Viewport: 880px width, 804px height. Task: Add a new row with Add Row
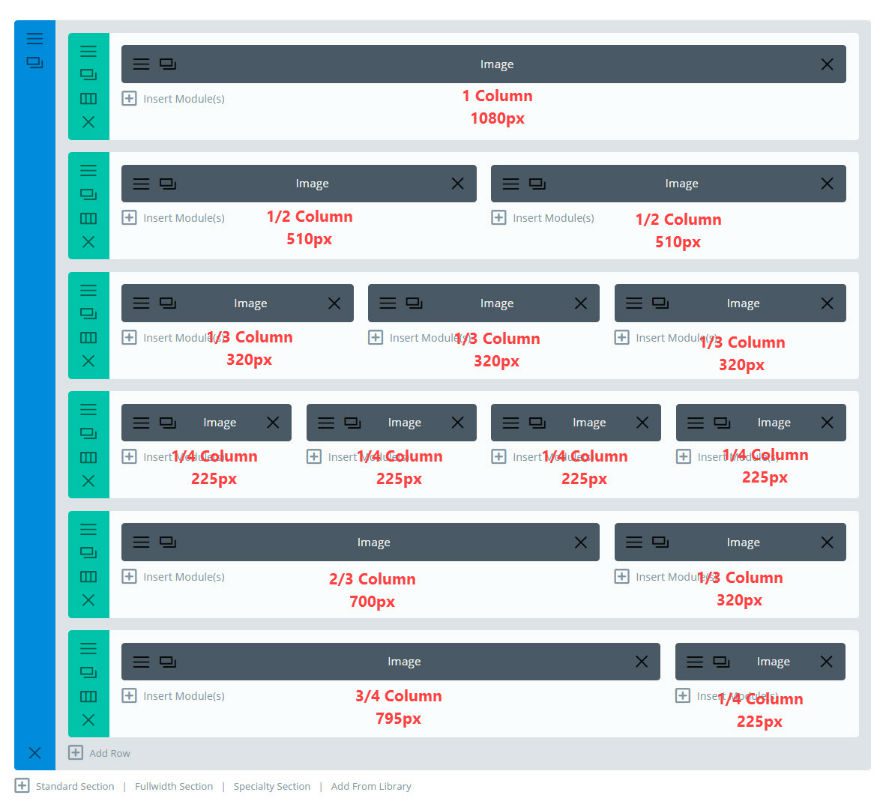click(x=99, y=753)
